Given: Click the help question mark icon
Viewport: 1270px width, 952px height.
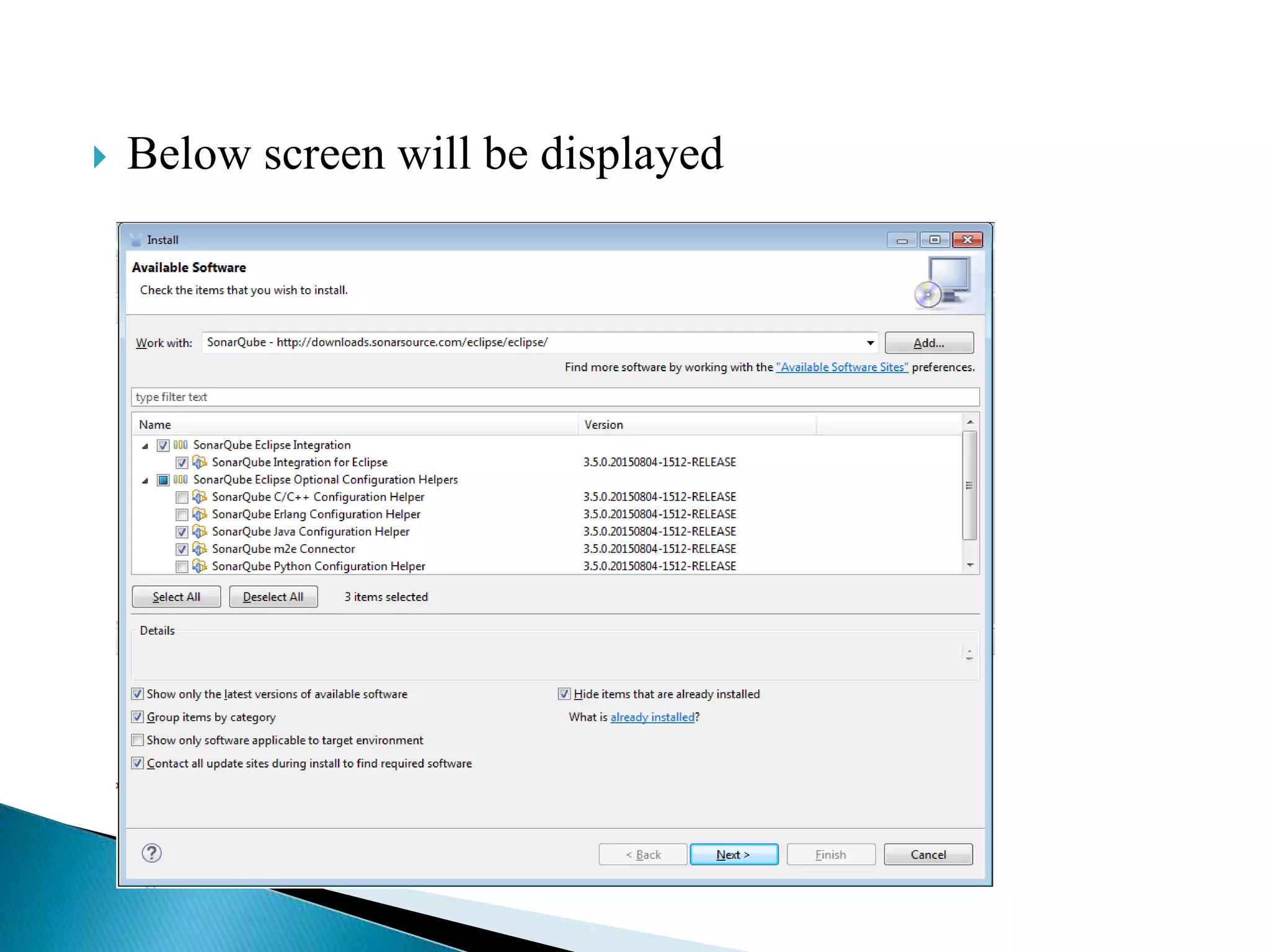Looking at the screenshot, I should [151, 853].
